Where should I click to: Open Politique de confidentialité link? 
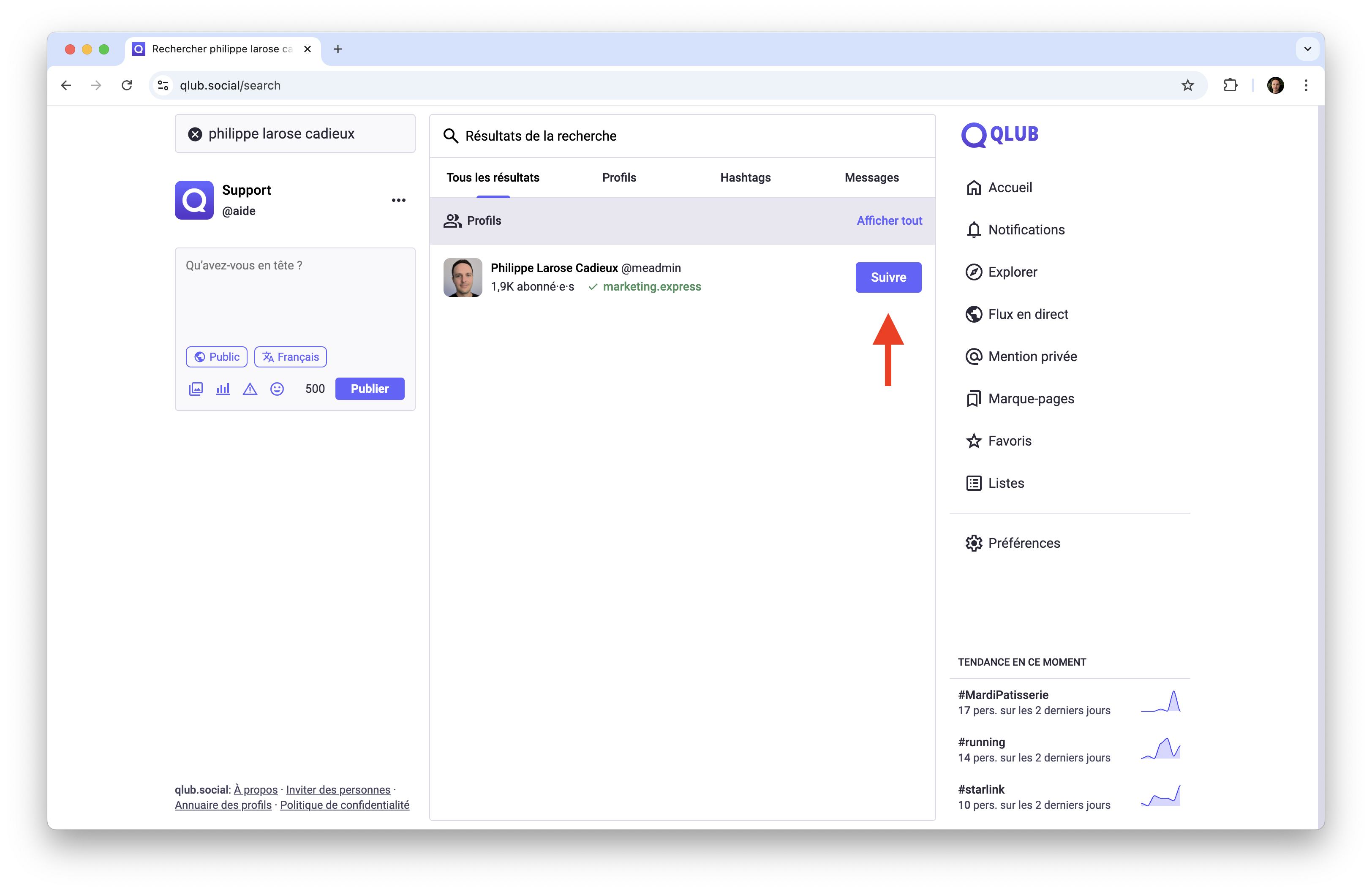(x=345, y=805)
